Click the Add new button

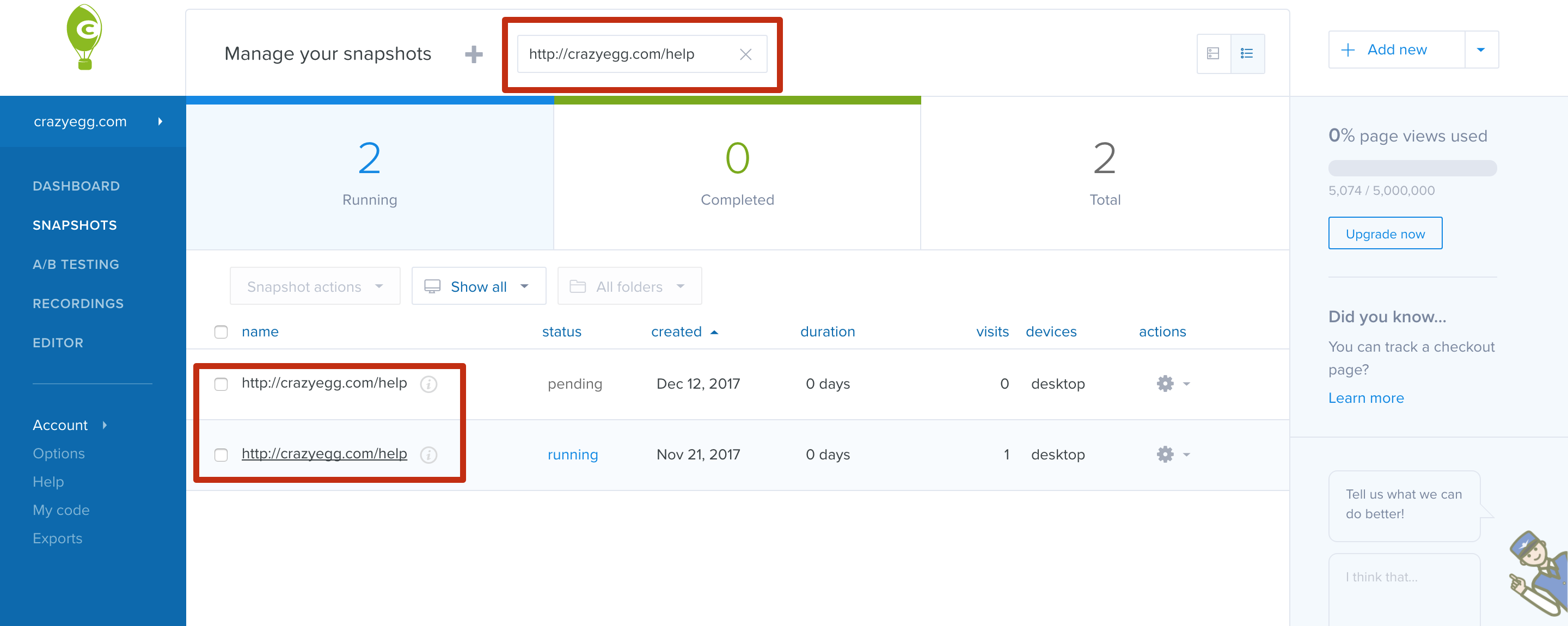[x=1396, y=50]
